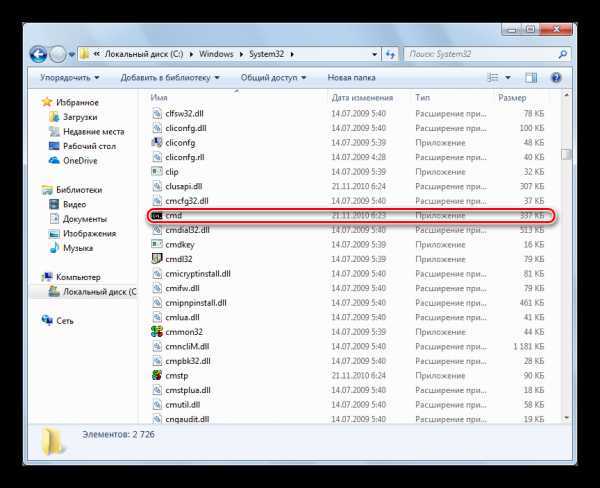Click the scrollbar up arrow

coord(566,95)
